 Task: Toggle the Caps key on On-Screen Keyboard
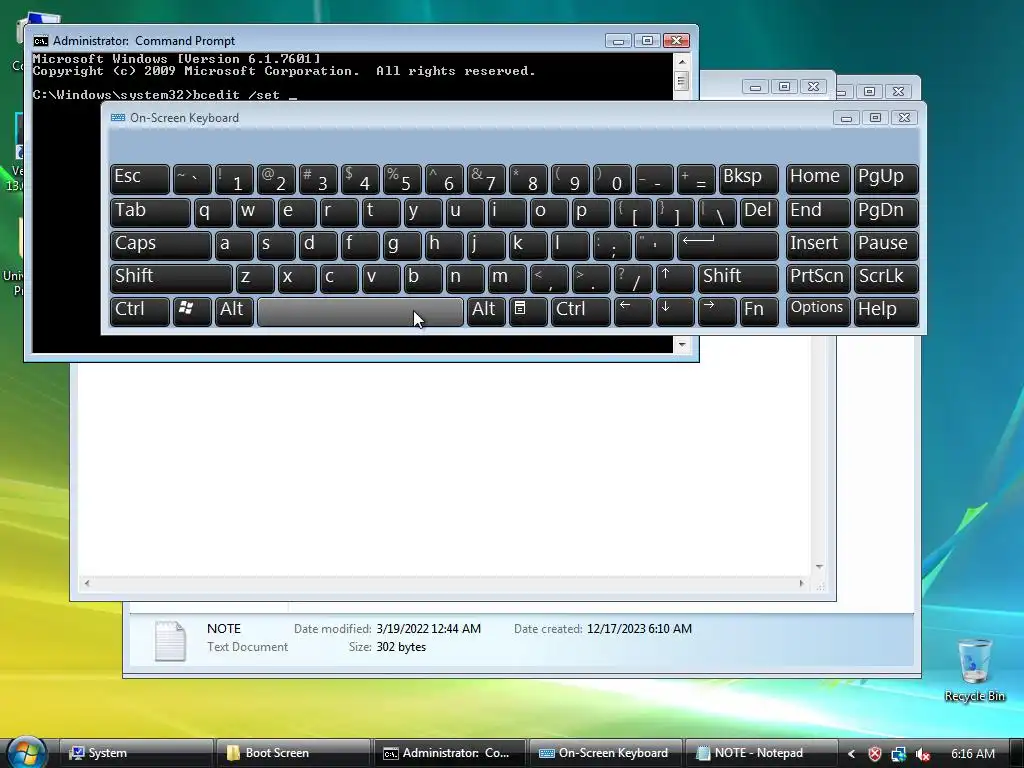coord(161,246)
